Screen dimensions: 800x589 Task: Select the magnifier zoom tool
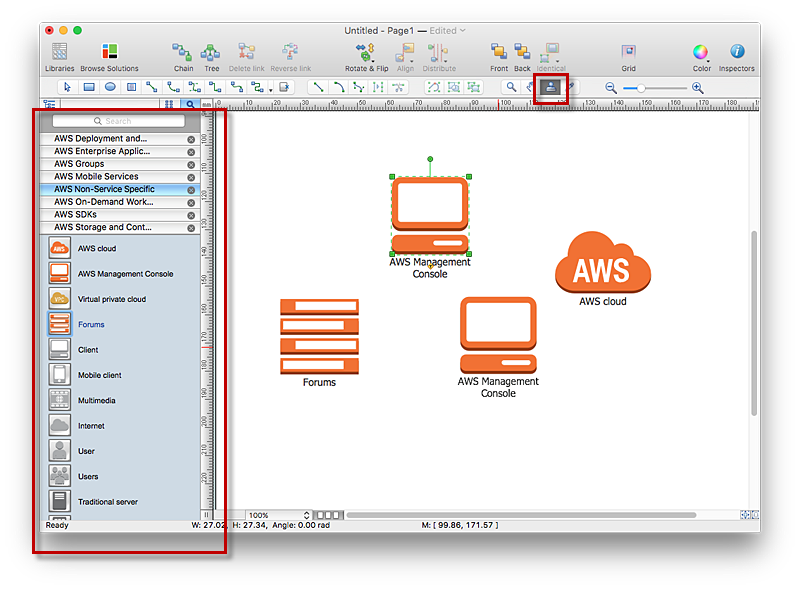click(511, 87)
